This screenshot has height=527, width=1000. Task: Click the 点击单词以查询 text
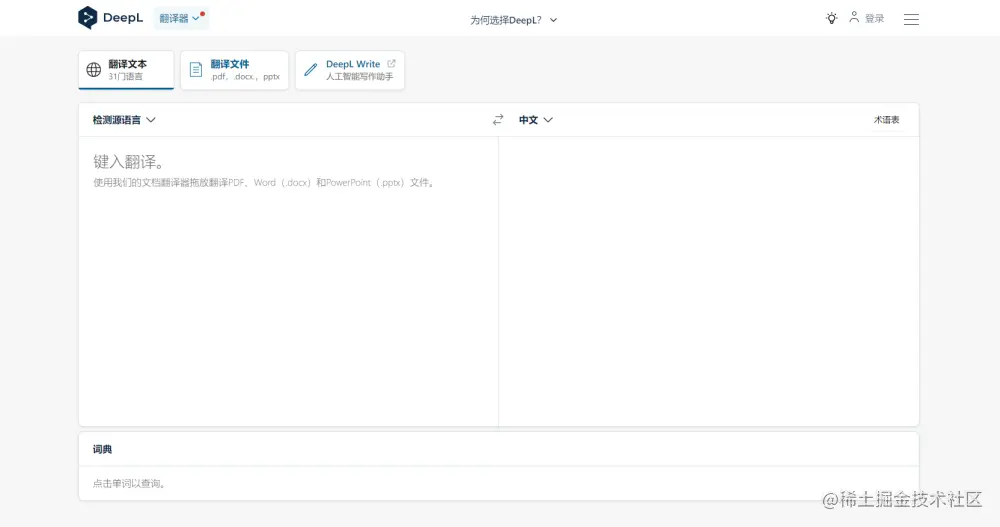pyautogui.click(x=129, y=484)
